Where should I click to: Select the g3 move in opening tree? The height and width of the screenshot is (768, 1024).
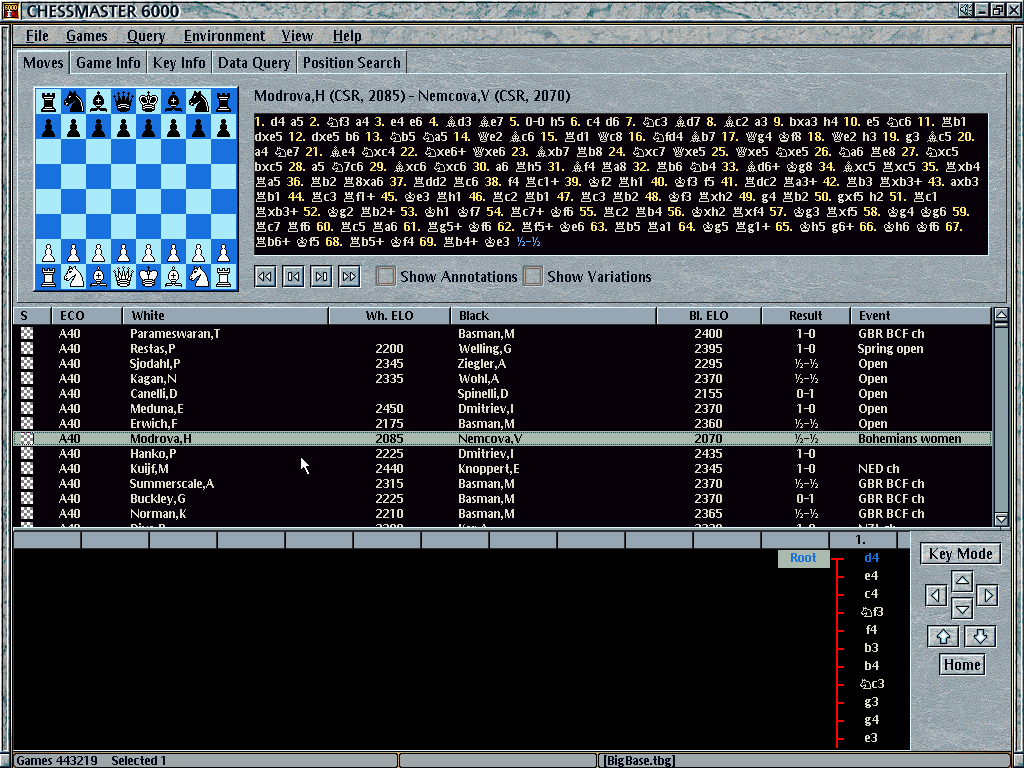[x=871, y=702]
